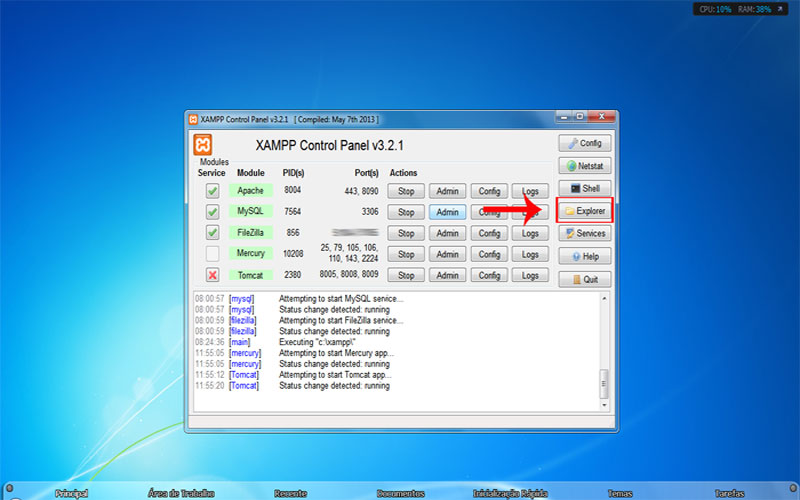This screenshot has width=800, height=500.
Task: Open the FileZilla Logs dropdown
Action: pyautogui.click(x=530, y=233)
